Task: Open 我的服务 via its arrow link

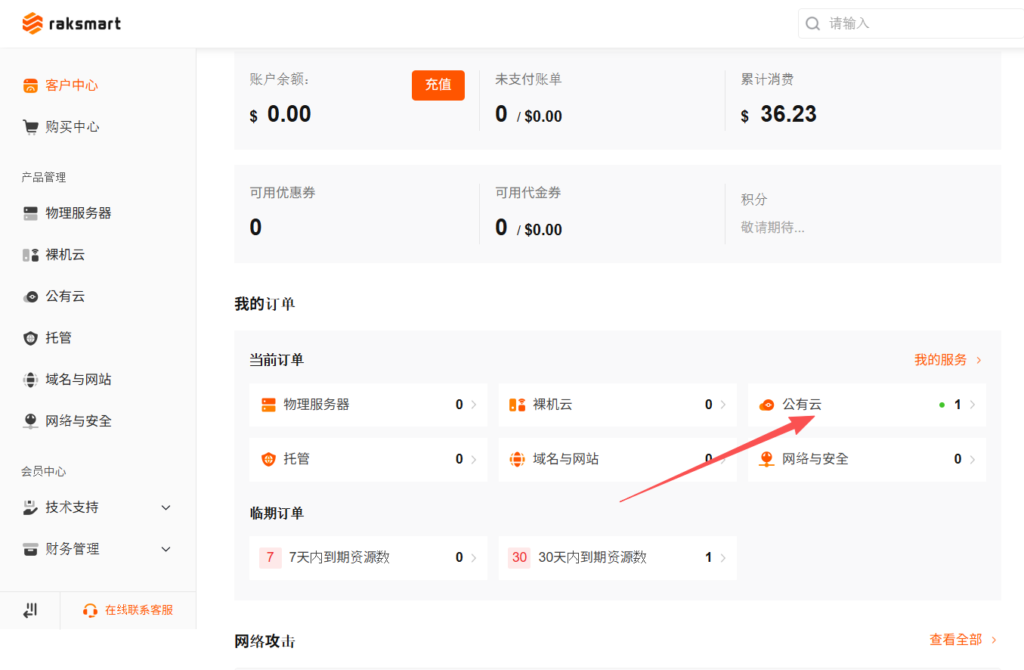Action: [x=948, y=359]
